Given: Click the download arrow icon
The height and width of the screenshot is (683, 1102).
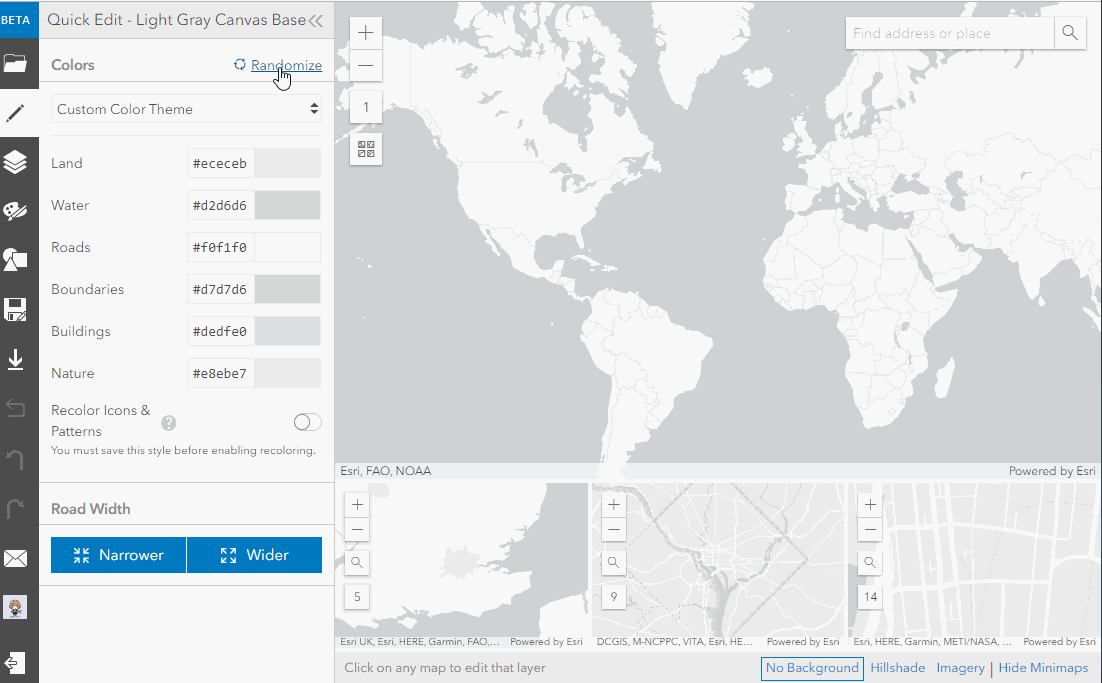Looking at the screenshot, I should [x=15, y=359].
